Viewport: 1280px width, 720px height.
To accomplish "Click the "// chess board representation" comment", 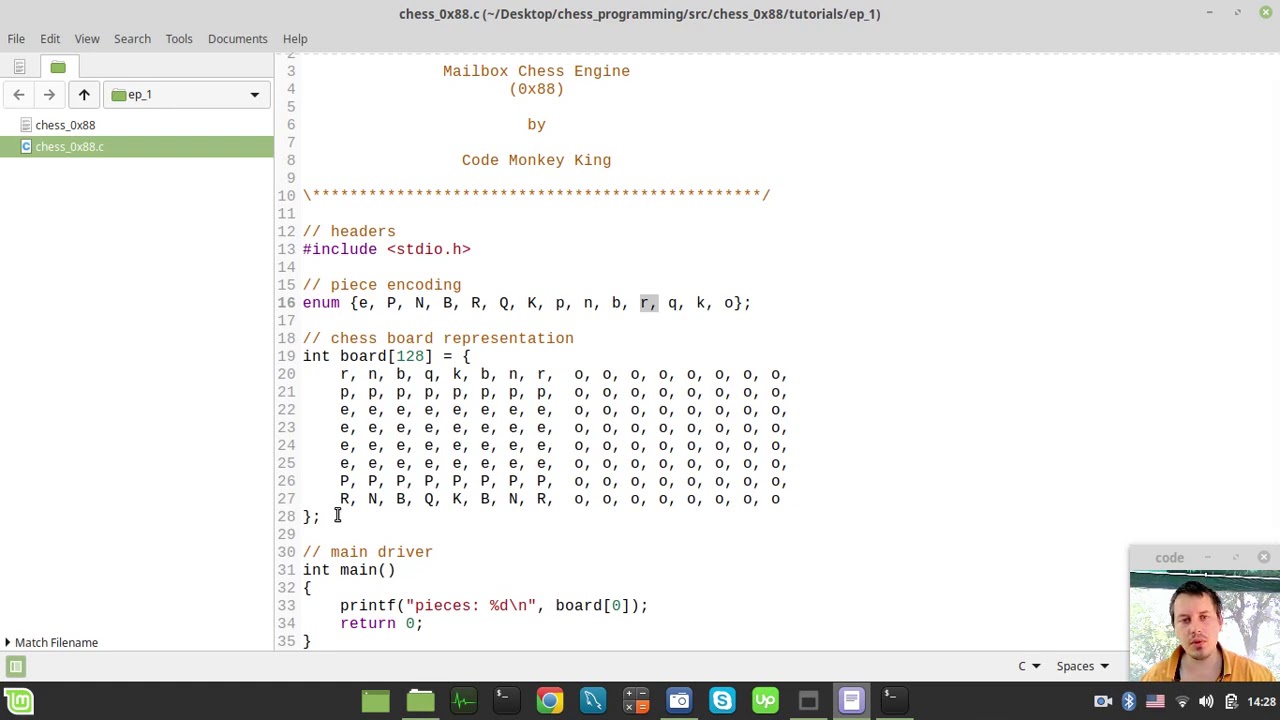I will 438,338.
